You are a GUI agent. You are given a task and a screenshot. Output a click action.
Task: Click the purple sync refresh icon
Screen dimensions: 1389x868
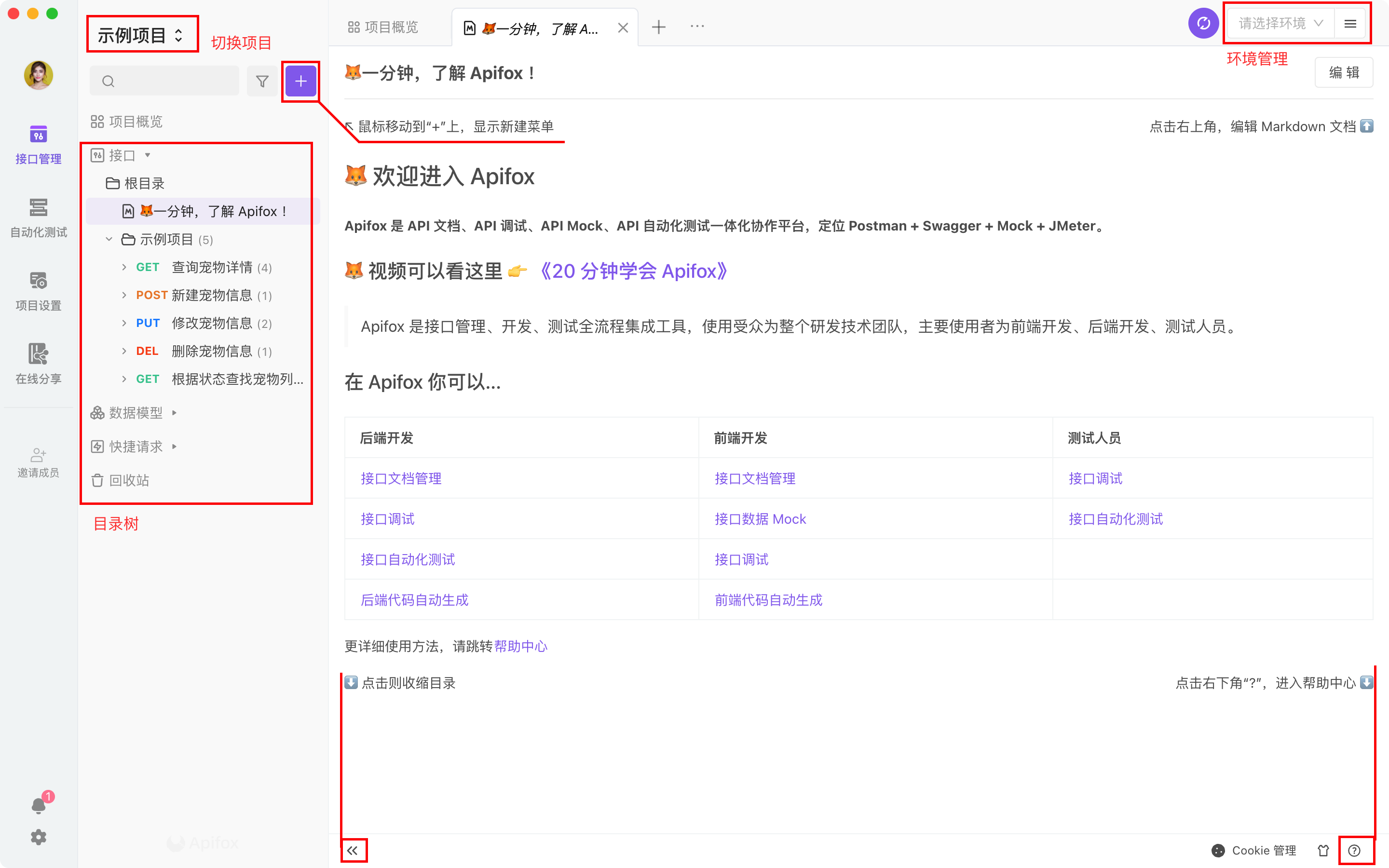tap(1203, 24)
